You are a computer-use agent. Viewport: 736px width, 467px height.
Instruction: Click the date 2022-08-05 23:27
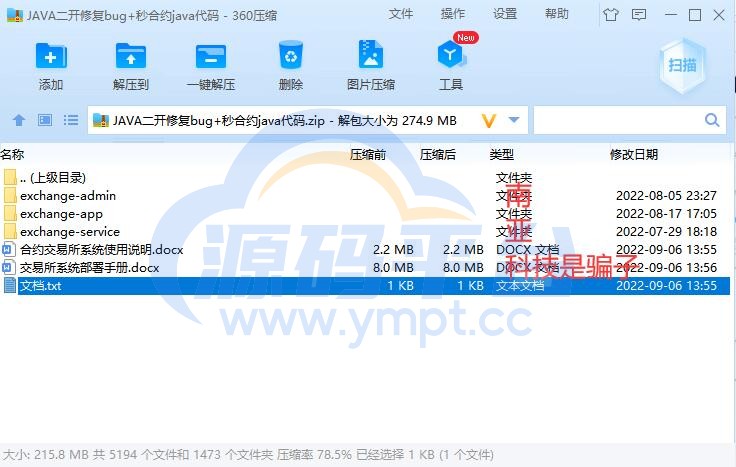666,196
